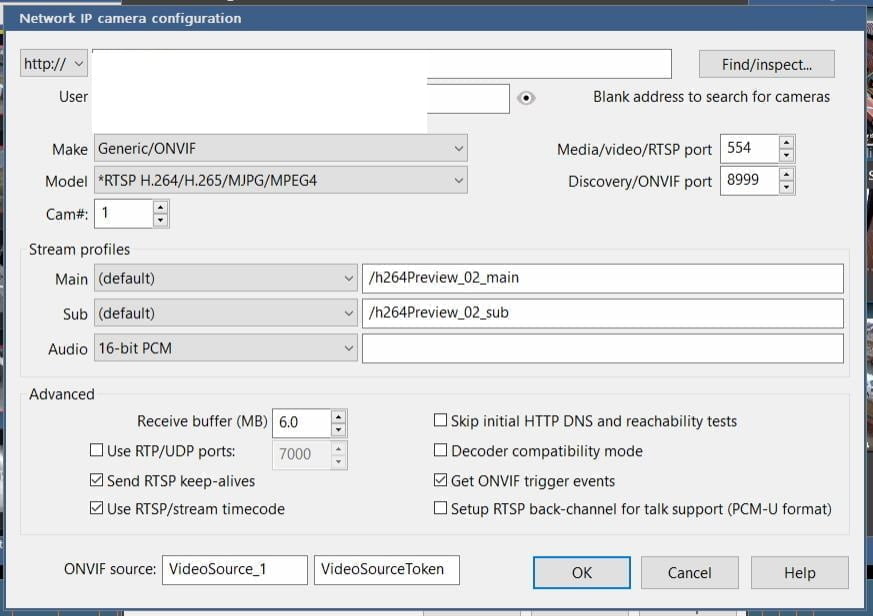Expand the Make Generic/ONVIF dropdown

pyautogui.click(x=281, y=149)
